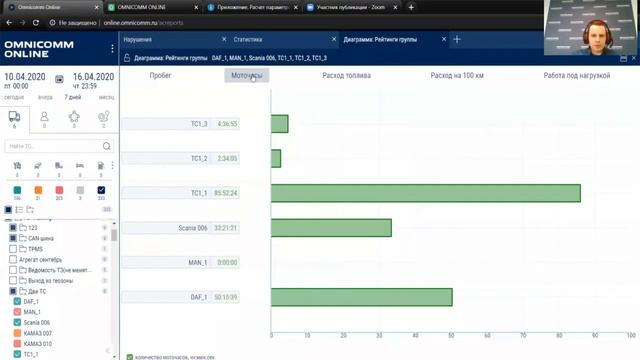Click the vehicle tree scrollbar thumb

click(114, 235)
